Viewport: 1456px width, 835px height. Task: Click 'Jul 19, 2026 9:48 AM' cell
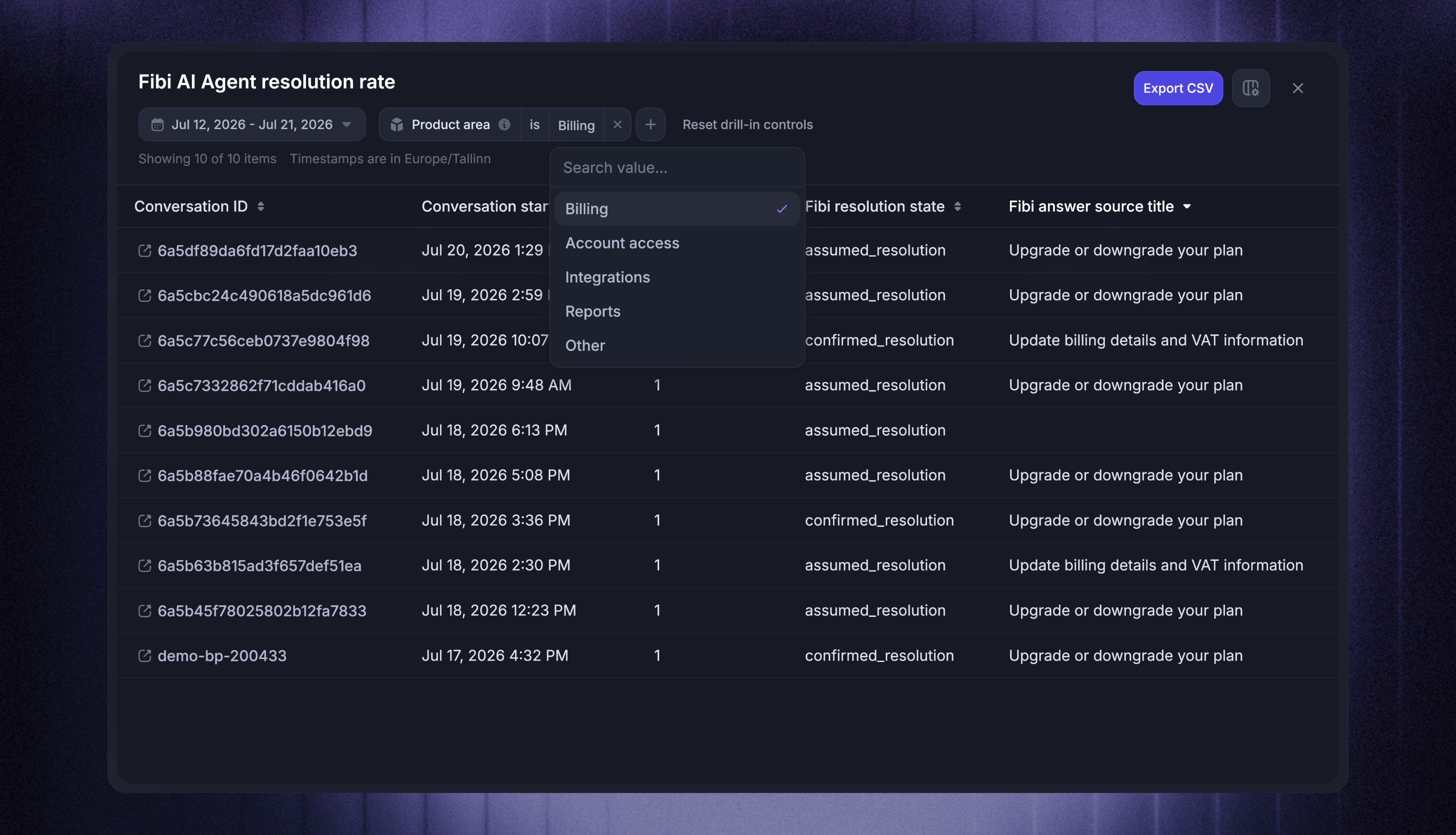(496, 385)
